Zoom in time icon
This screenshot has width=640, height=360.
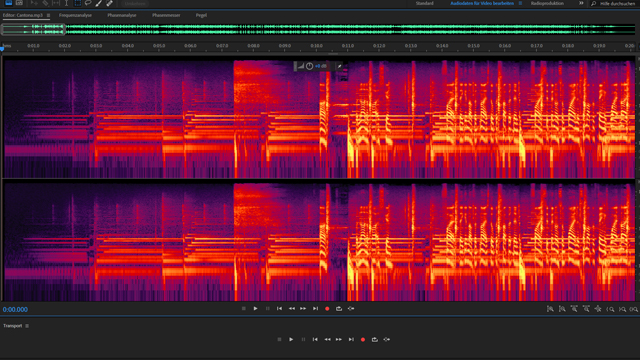(574, 309)
